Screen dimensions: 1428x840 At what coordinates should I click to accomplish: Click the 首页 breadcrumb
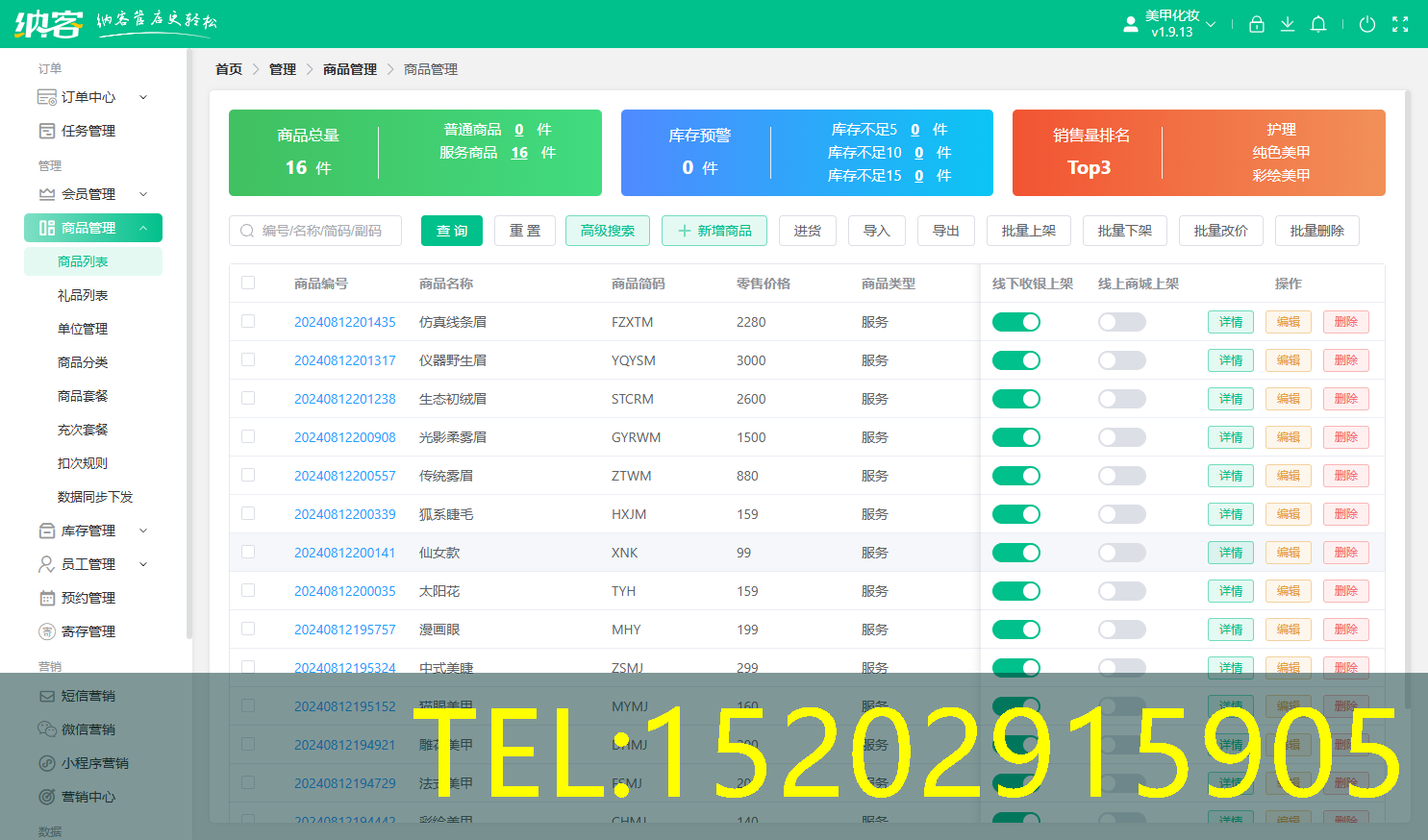(x=229, y=69)
